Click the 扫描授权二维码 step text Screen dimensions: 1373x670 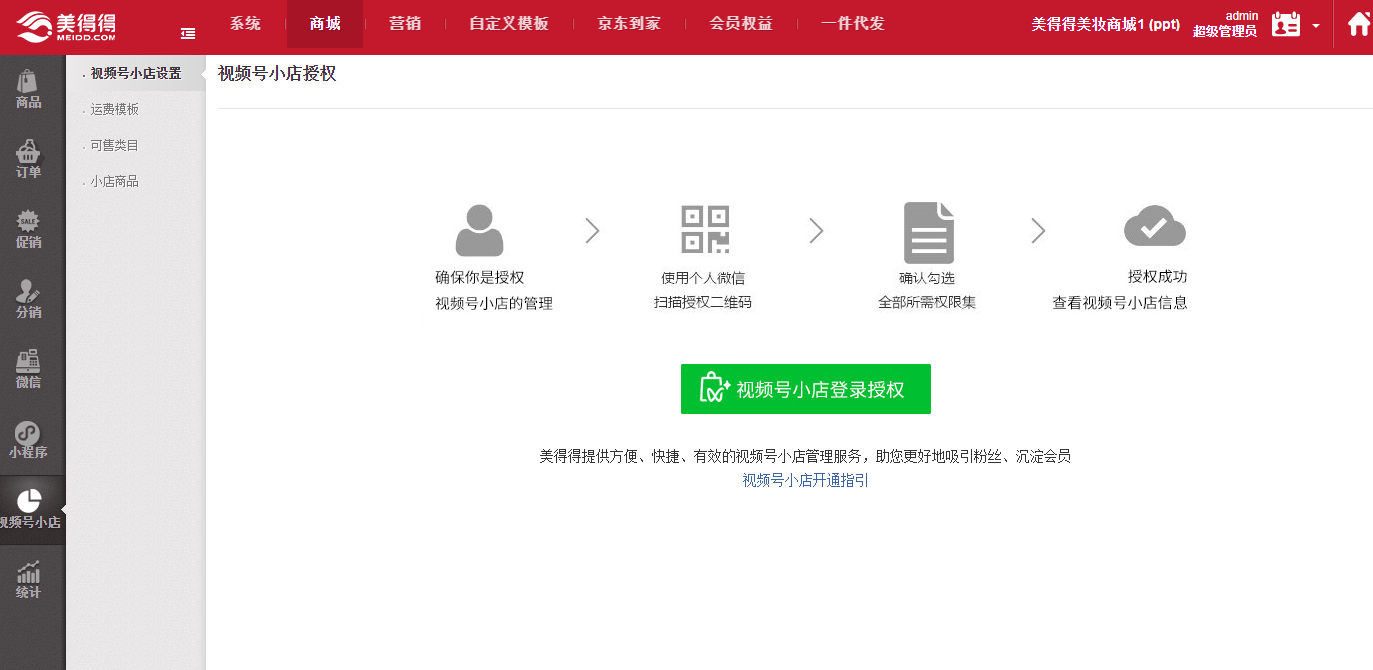tap(703, 301)
